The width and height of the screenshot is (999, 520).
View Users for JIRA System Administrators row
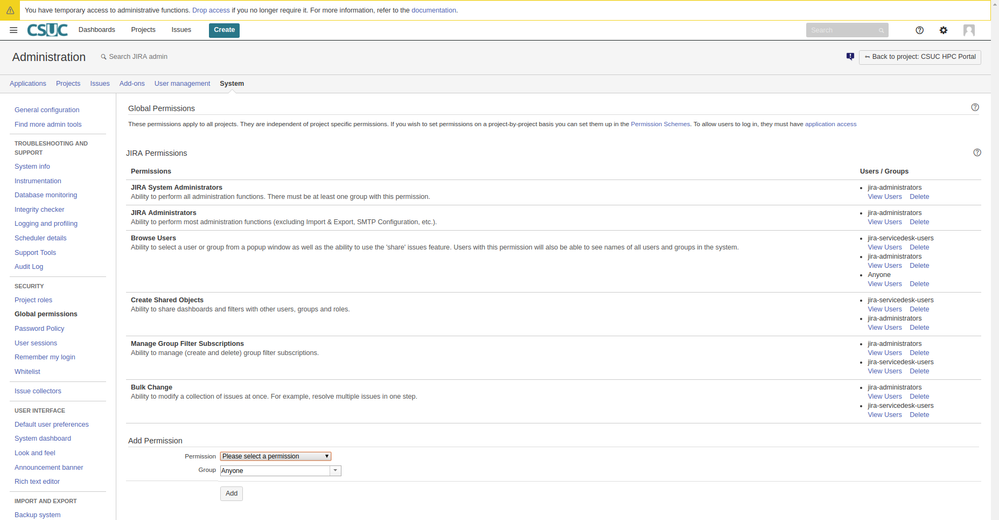pyautogui.click(x=885, y=197)
